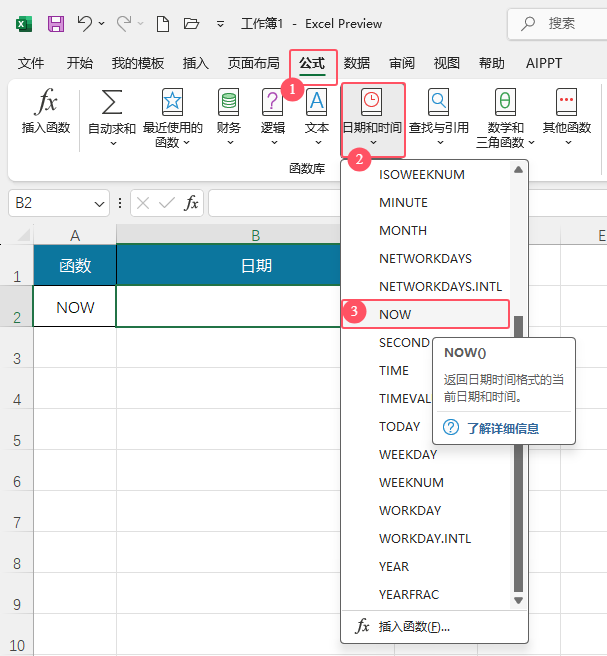Click the formula bar fx icon
This screenshot has width=607, height=656.
(x=191, y=203)
